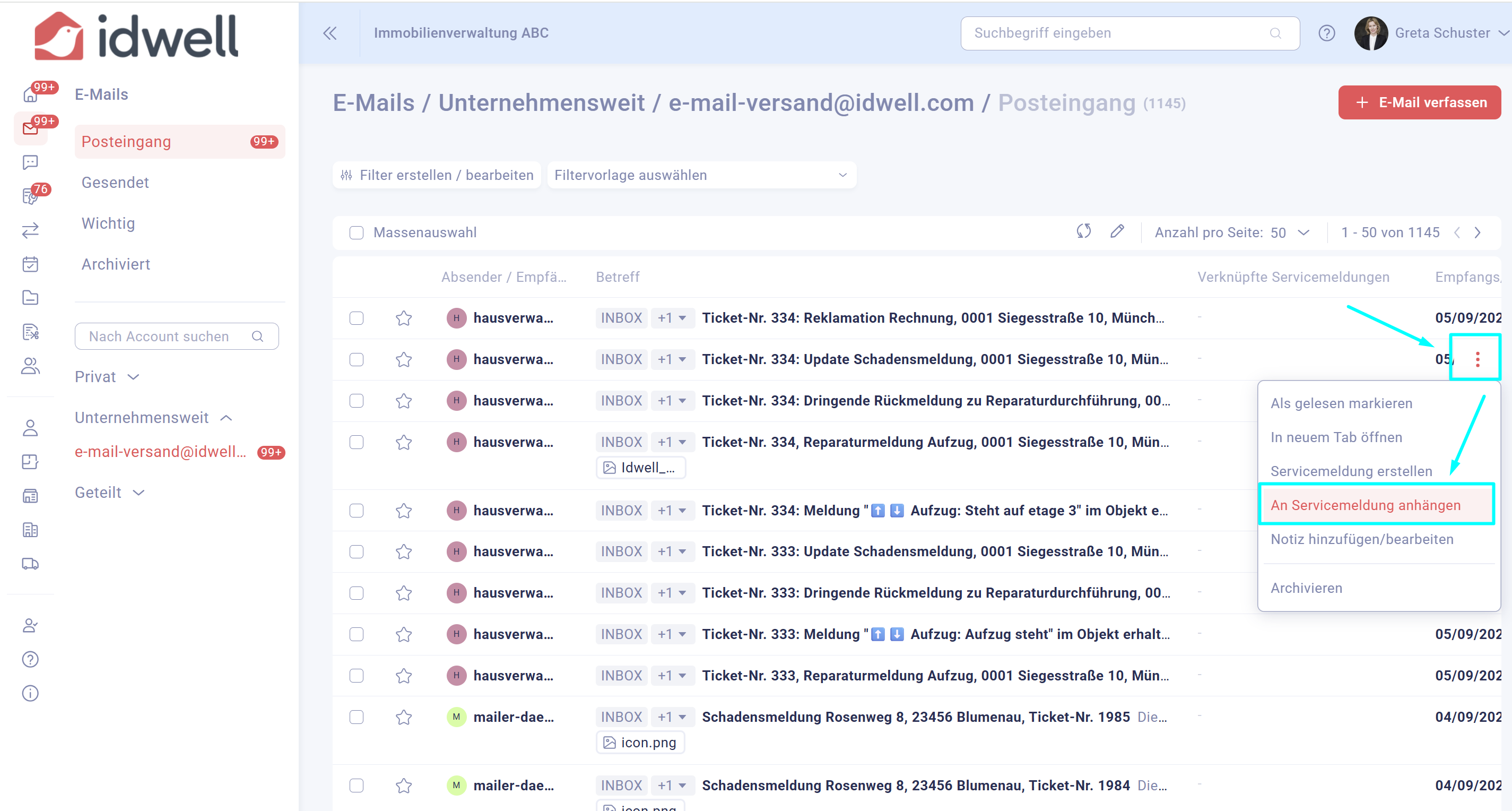The width and height of the screenshot is (1512, 811).
Task: Open the icon.png attachment on Ticket 1985
Action: click(640, 743)
